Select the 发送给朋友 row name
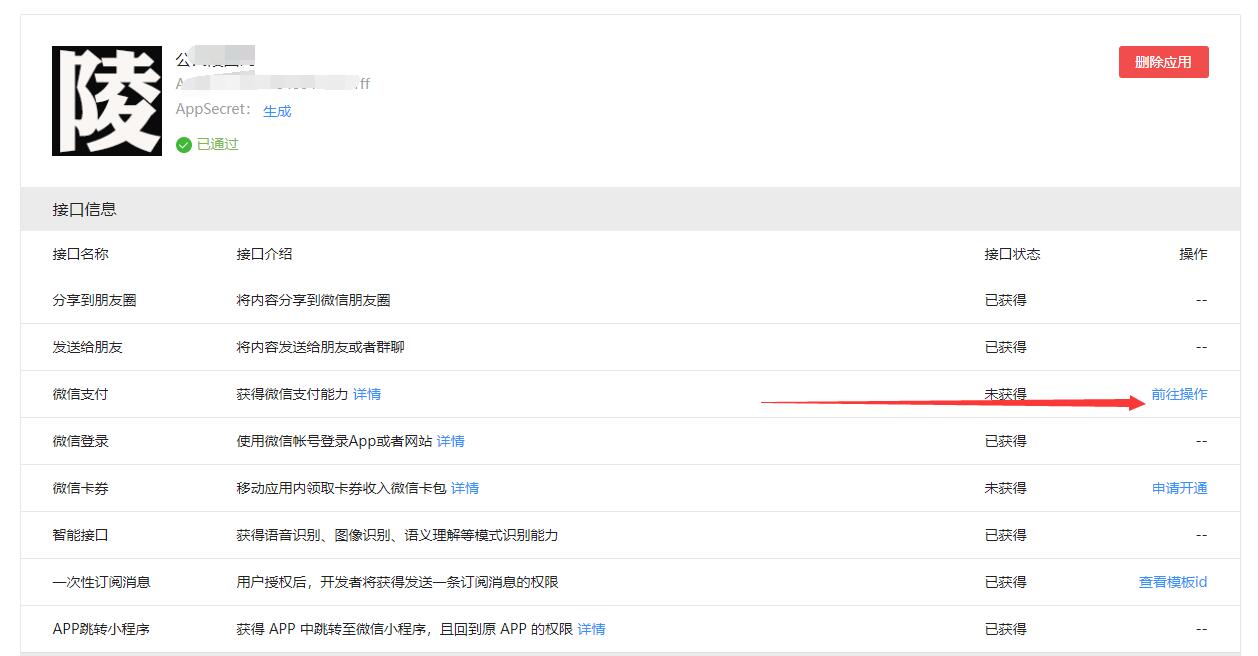This screenshot has width=1258, height=656. click(x=88, y=347)
